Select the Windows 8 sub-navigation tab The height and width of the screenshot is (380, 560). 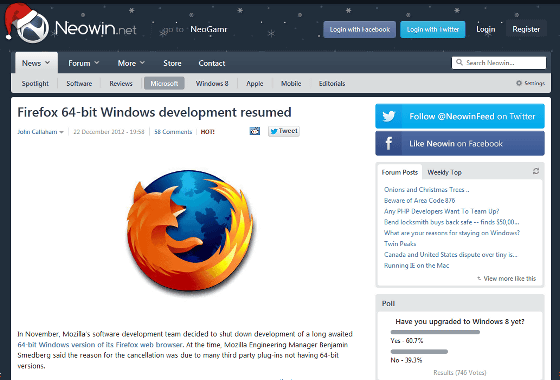point(212,83)
